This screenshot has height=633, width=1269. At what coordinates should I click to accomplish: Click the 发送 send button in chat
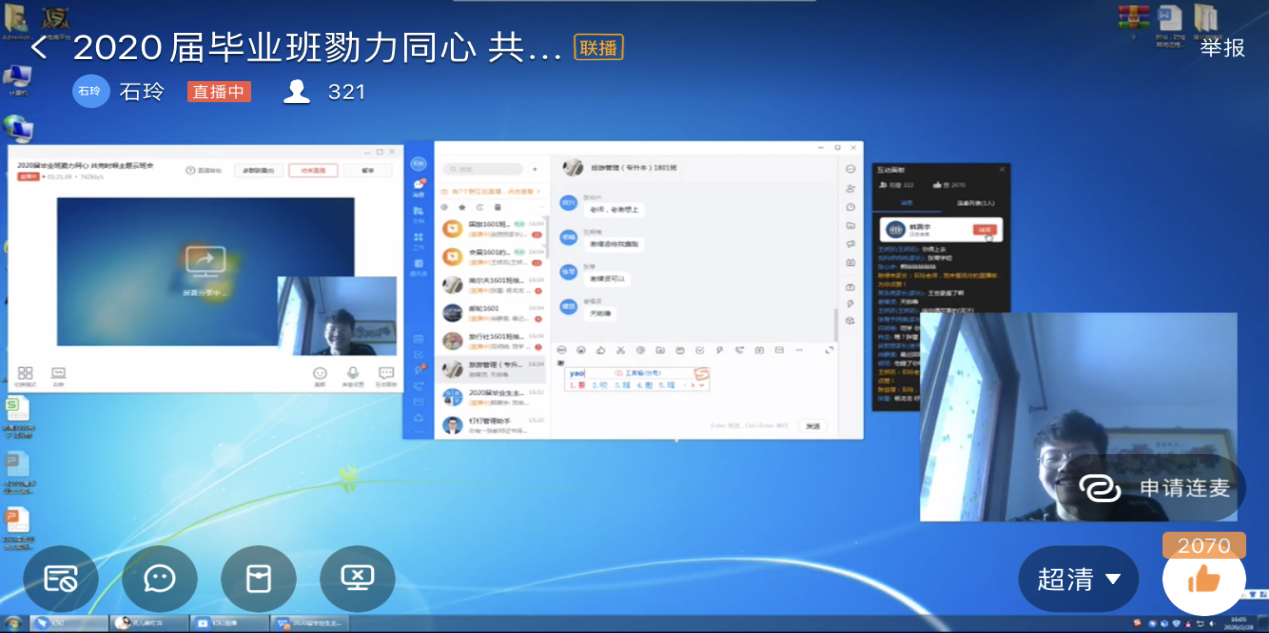pos(812,426)
